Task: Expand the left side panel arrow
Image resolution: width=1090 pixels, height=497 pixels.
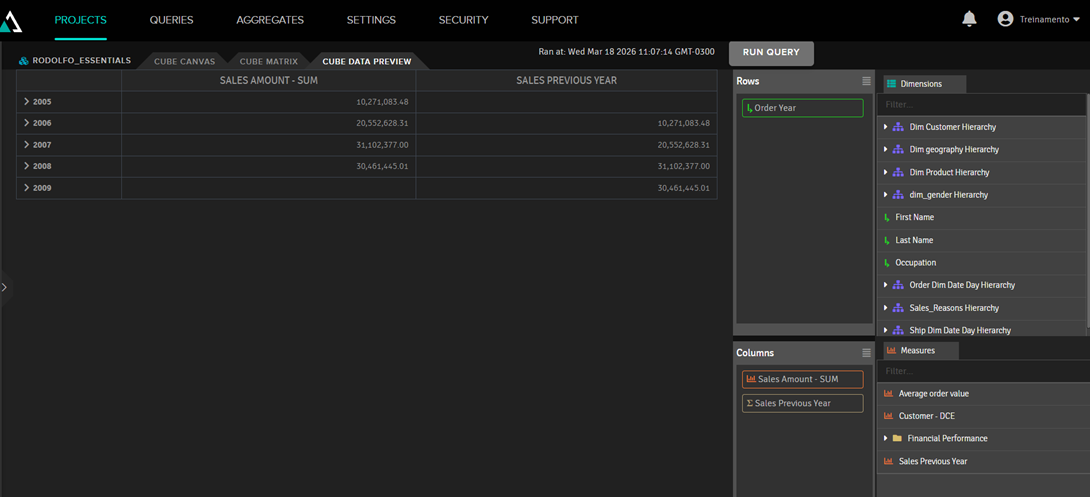Action: [x=5, y=287]
